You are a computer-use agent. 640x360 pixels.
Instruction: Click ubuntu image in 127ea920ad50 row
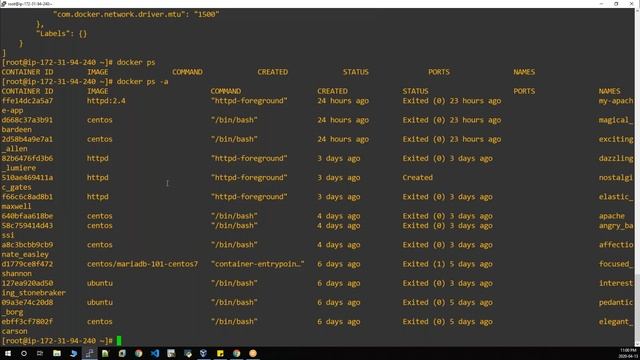tap(100, 283)
